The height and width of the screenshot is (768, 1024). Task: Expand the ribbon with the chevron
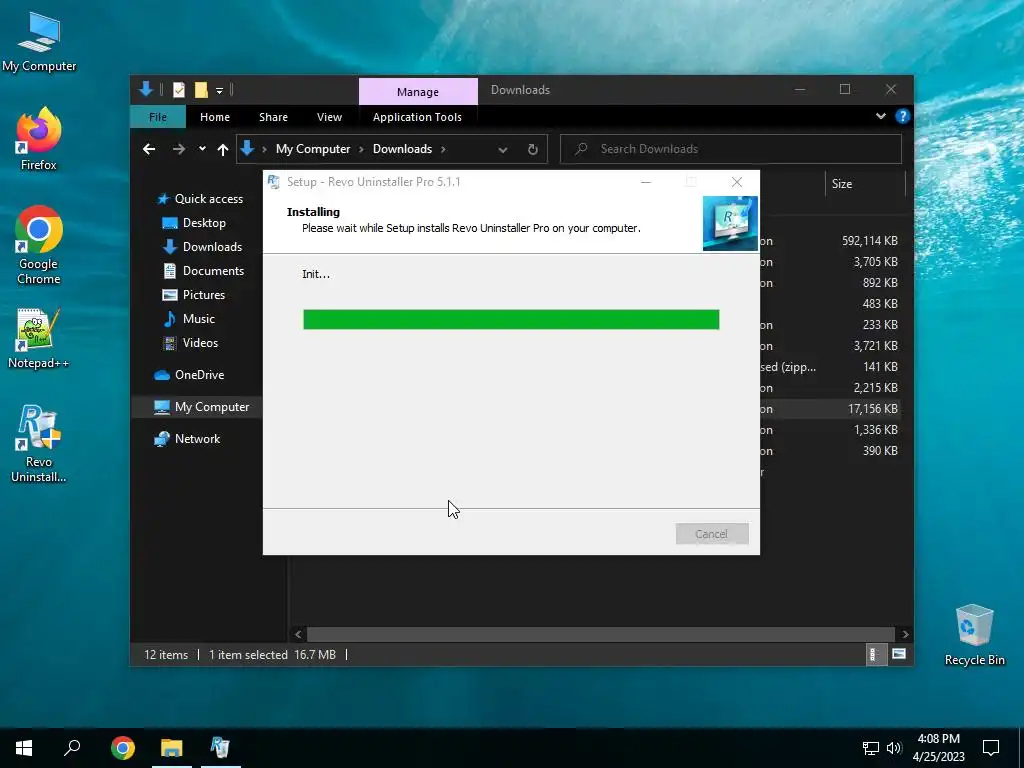click(x=881, y=116)
